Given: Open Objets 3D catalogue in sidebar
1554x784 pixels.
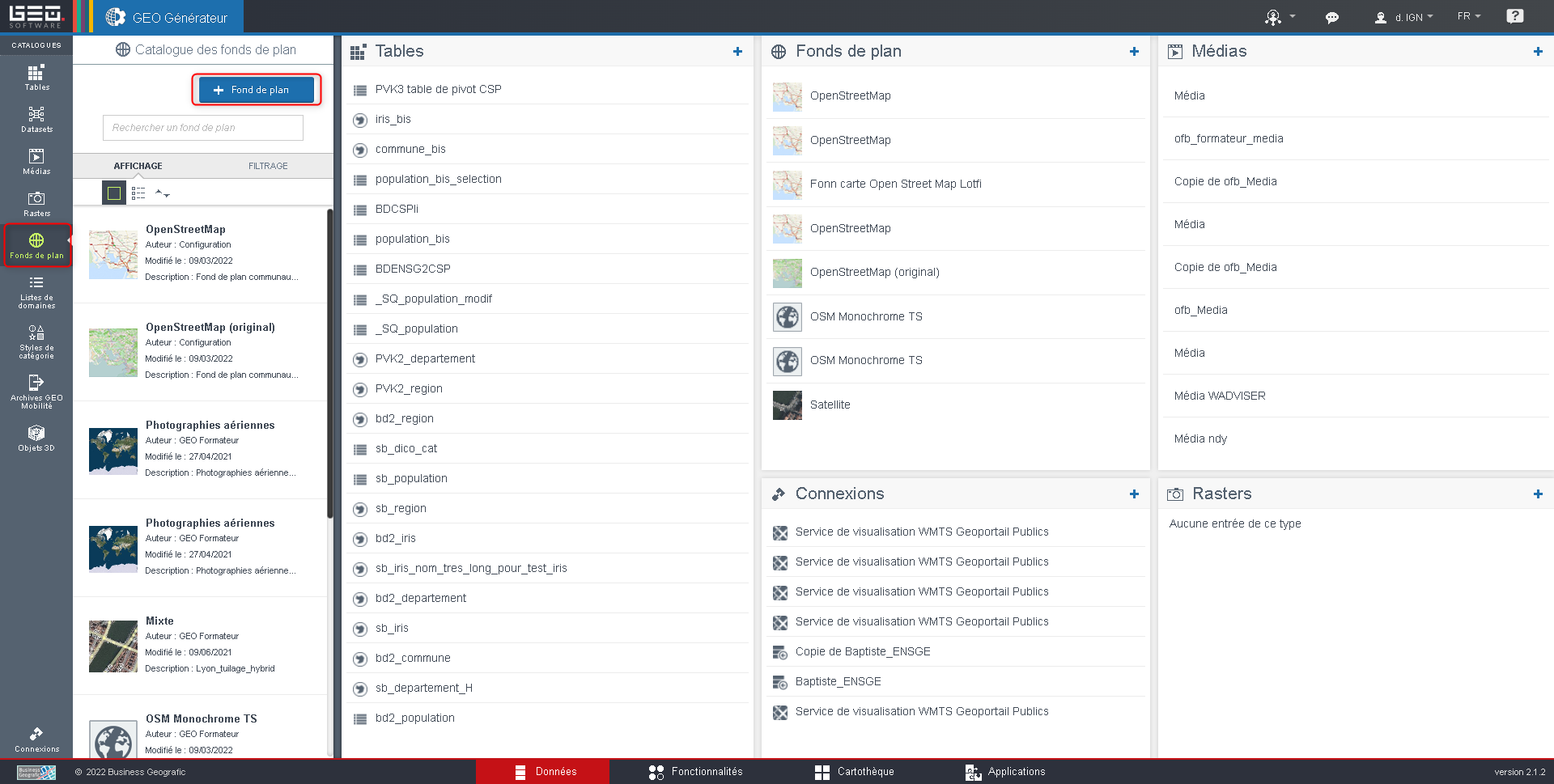Looking at the screenshot, I should coord(36,438).
